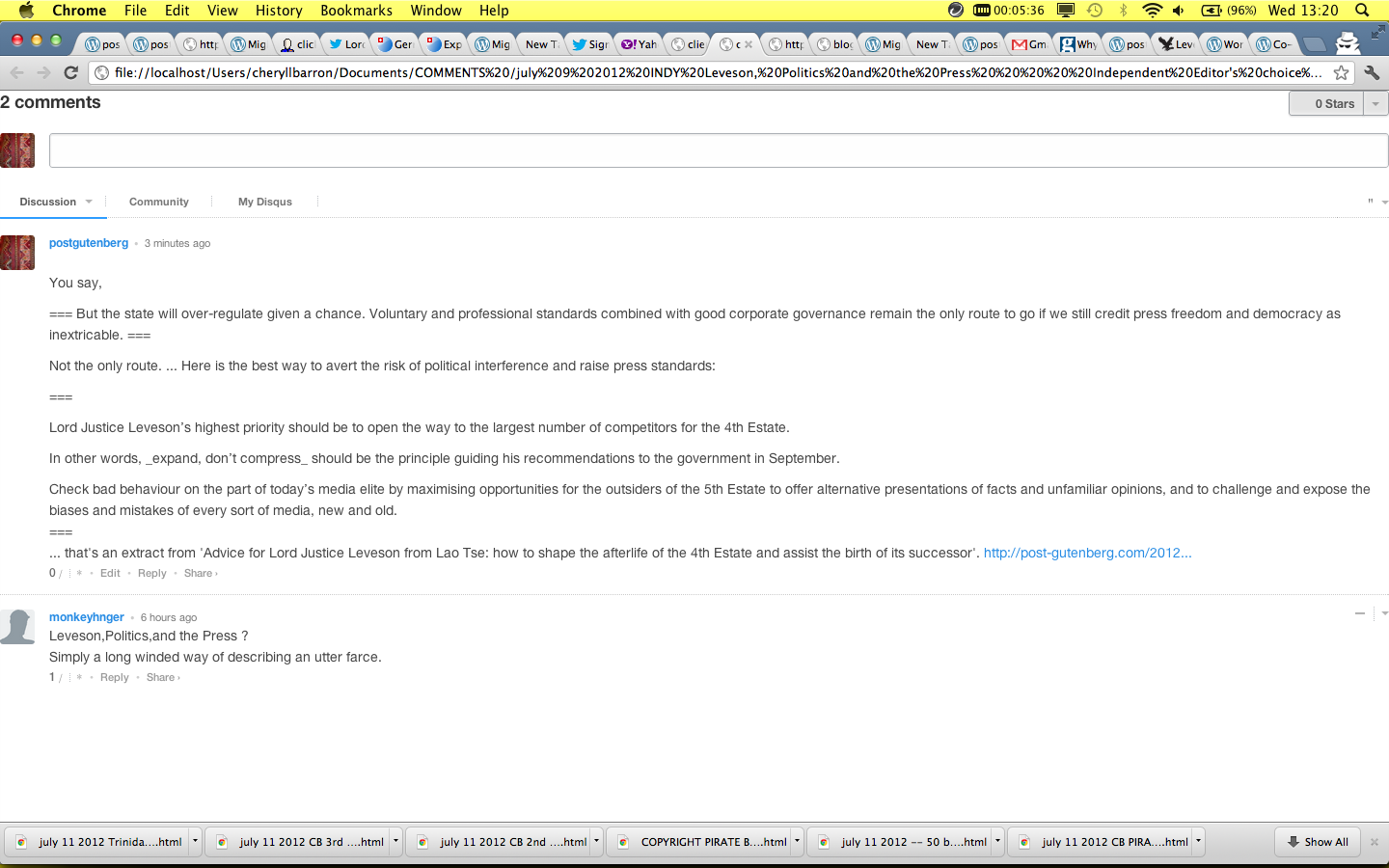The height and width of the screenshot is (868, 1389).
Task: Open Spotlight search magnifier in menu bar
Action: point(1362,11)
